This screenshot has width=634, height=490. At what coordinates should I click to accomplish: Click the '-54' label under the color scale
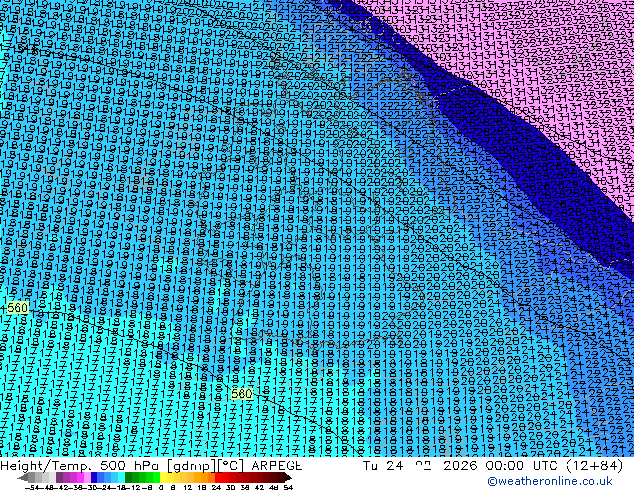pos(32,487)
